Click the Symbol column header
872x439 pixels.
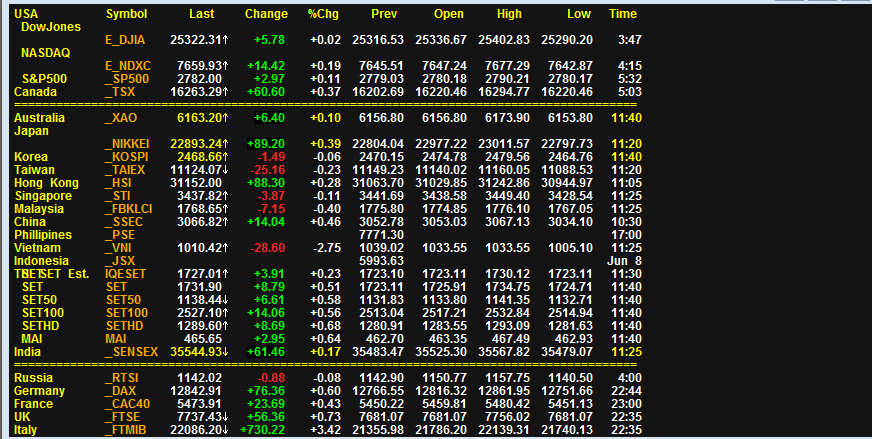pyautogui.click(x=127, y=14)
